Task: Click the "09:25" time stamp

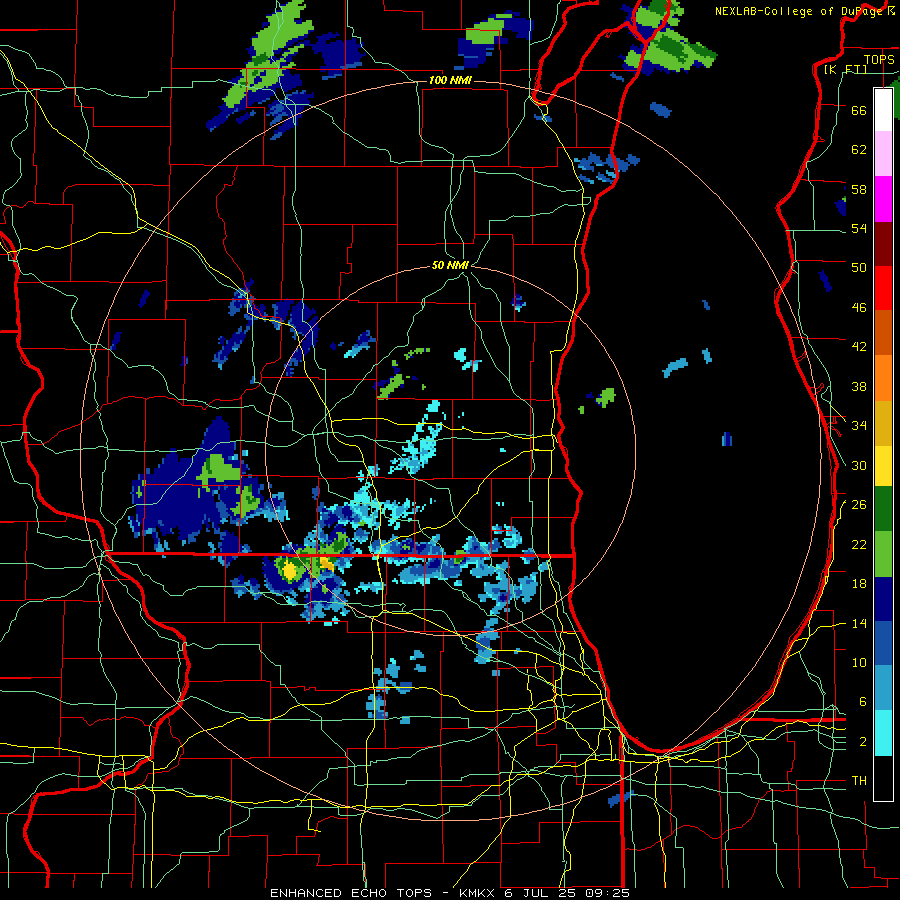Action: click(607, 893)
